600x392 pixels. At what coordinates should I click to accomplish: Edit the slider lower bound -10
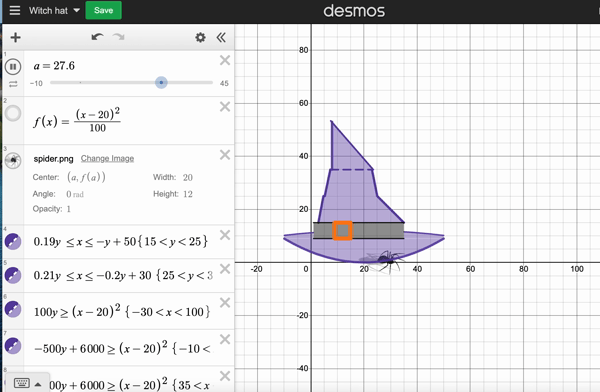[36, 83]
